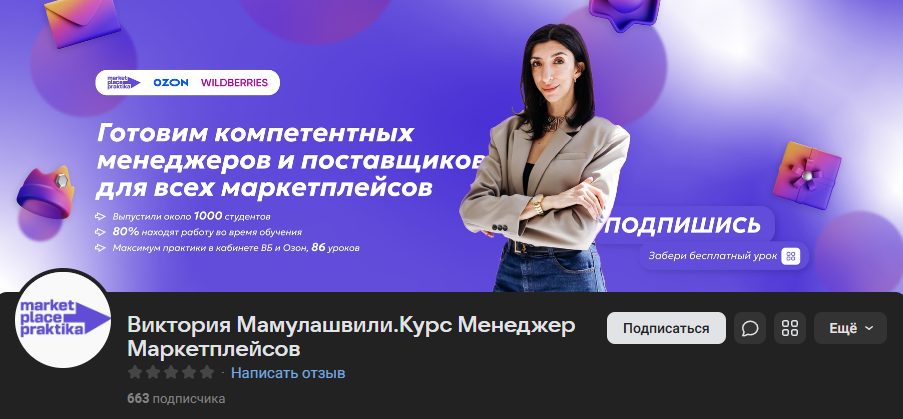Select the third rating star
Viewport: 903px width, 419px height.
tap(171, 372)
